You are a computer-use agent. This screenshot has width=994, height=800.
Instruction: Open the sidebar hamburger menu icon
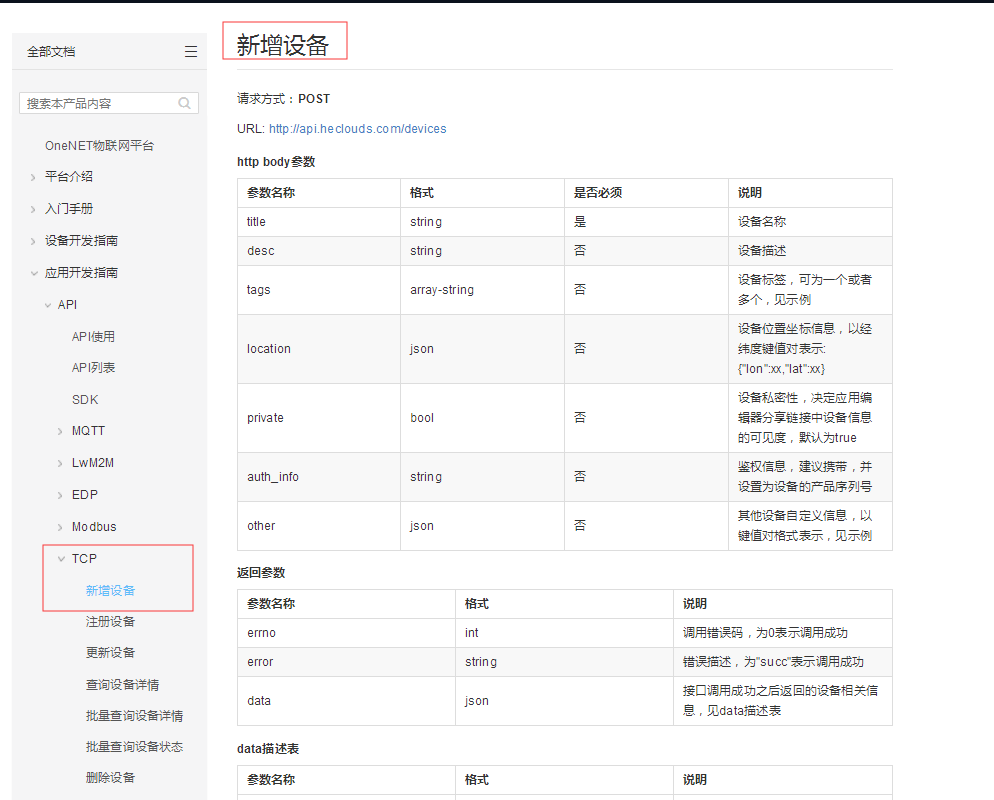point(190,51)
